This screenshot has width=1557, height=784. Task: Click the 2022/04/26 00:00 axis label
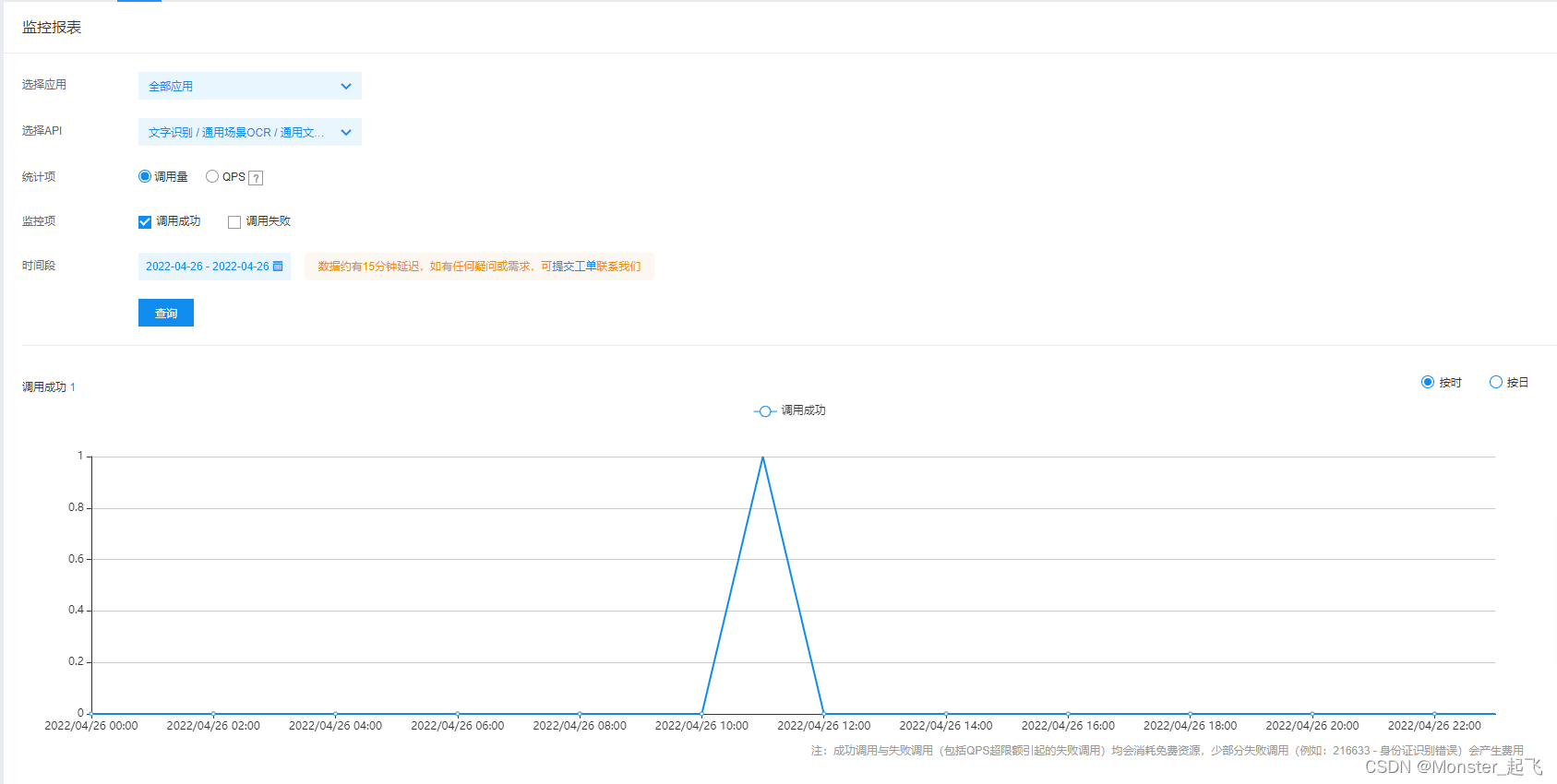91,726
